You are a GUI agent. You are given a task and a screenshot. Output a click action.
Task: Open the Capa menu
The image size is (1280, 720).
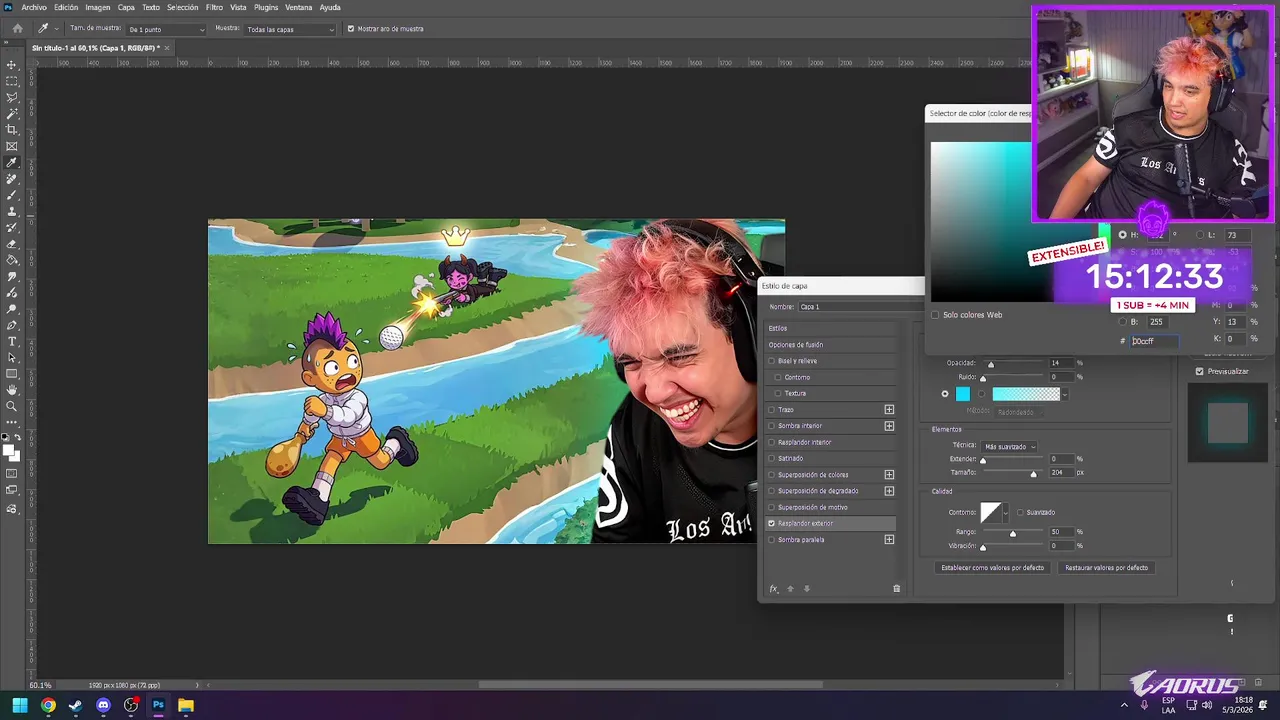[126, 7]
